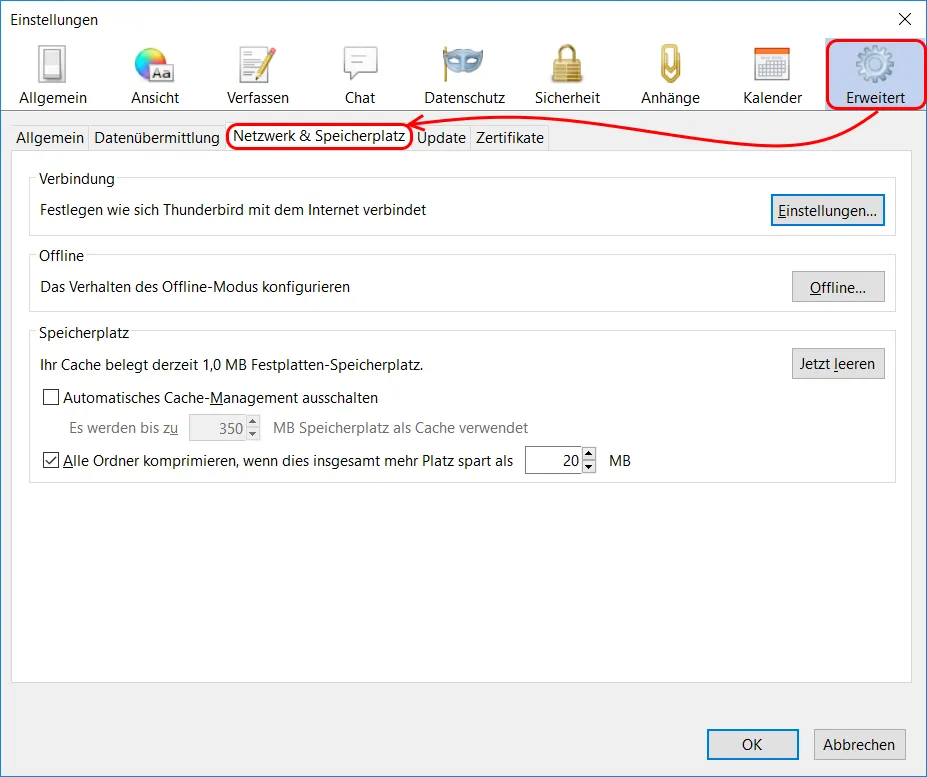Click the 20 MB compaction threshold field
The height and width of the screenshot is (777, 927).
(553, 460)
